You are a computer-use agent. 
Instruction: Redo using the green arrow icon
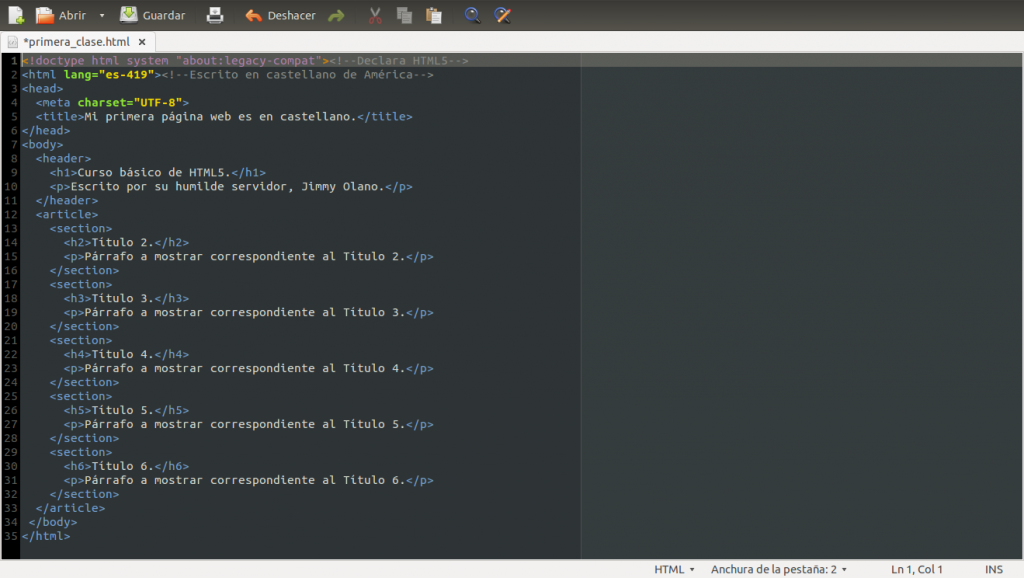[x=336, y=15]
